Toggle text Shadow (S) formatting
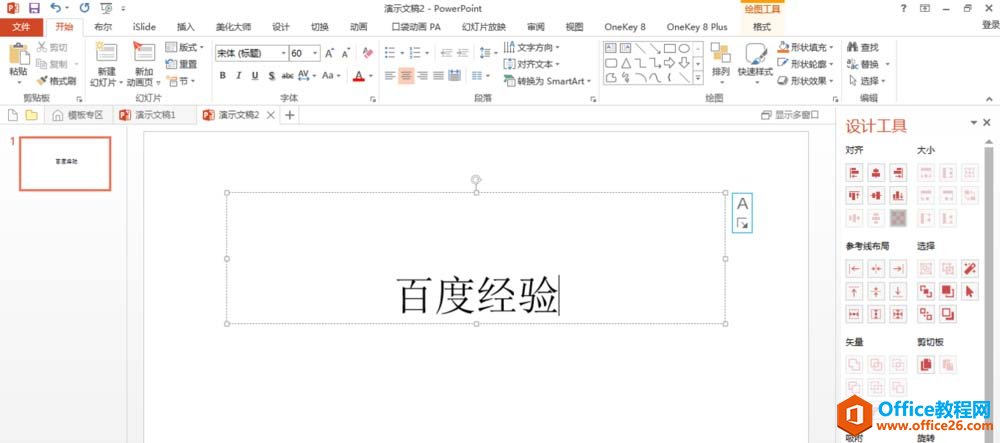 coord(271,75)
